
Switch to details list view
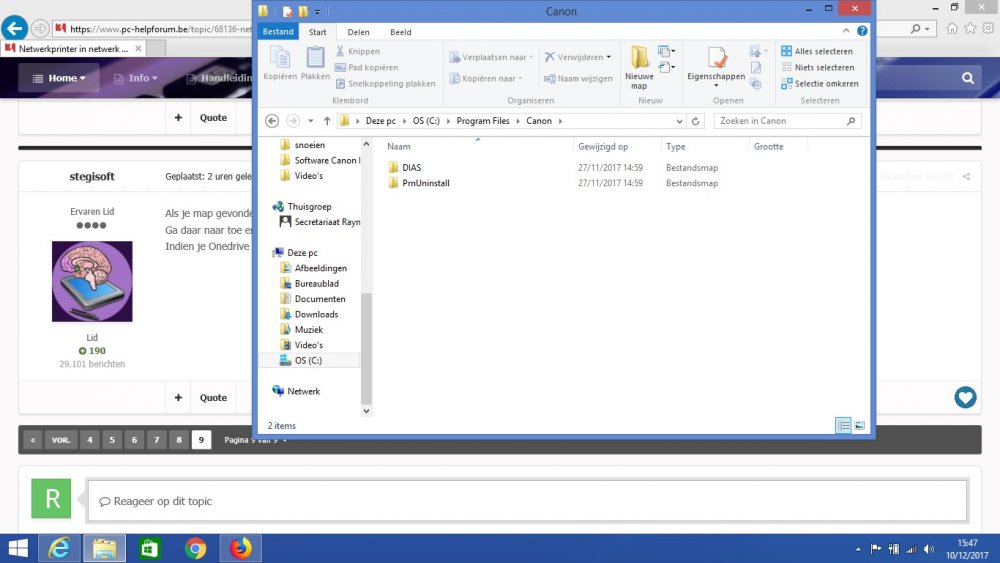click(843, 426)
